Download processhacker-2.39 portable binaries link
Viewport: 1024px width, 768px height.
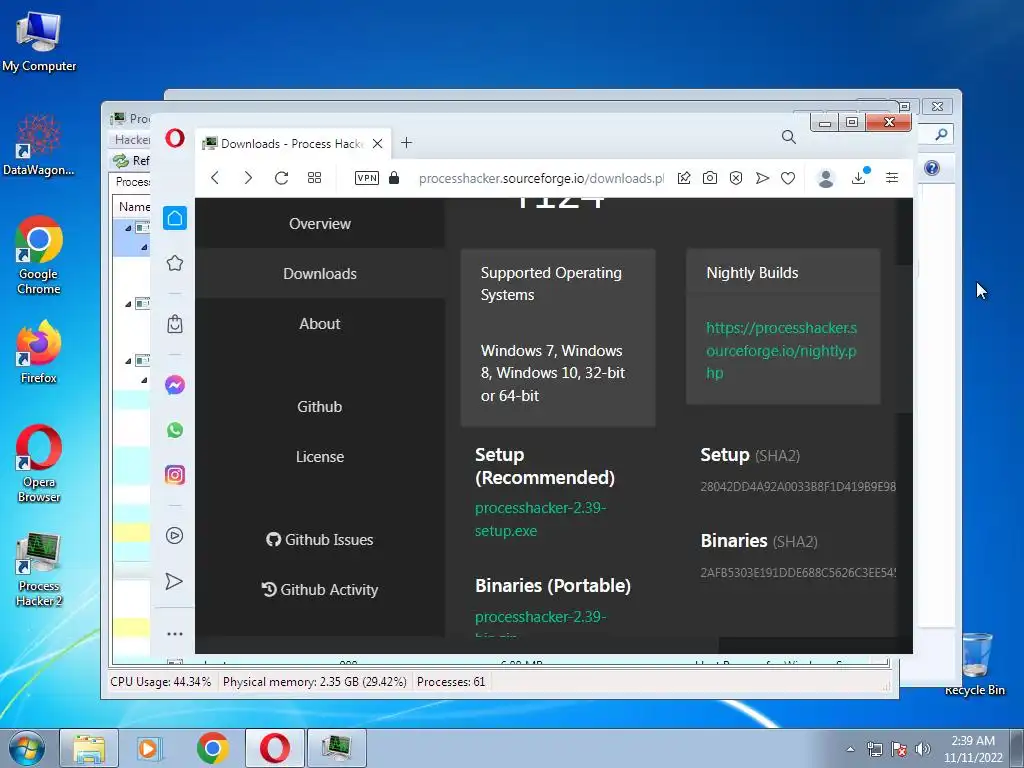540,624
